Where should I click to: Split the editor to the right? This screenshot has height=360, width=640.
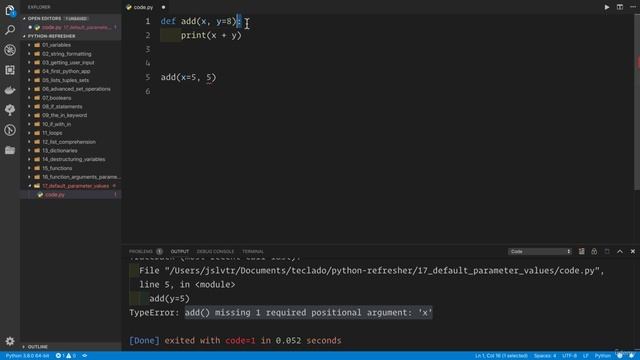(620, 7)
